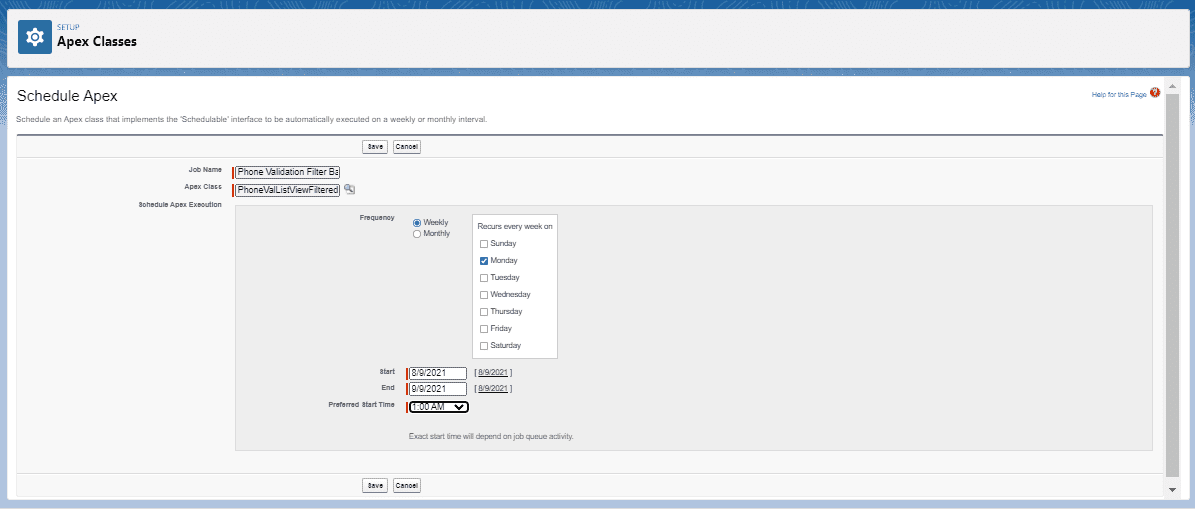Screen dimensions: 1195x510
Task: Select the Weekly frequency radio button
Action: (x=417, y=223)
